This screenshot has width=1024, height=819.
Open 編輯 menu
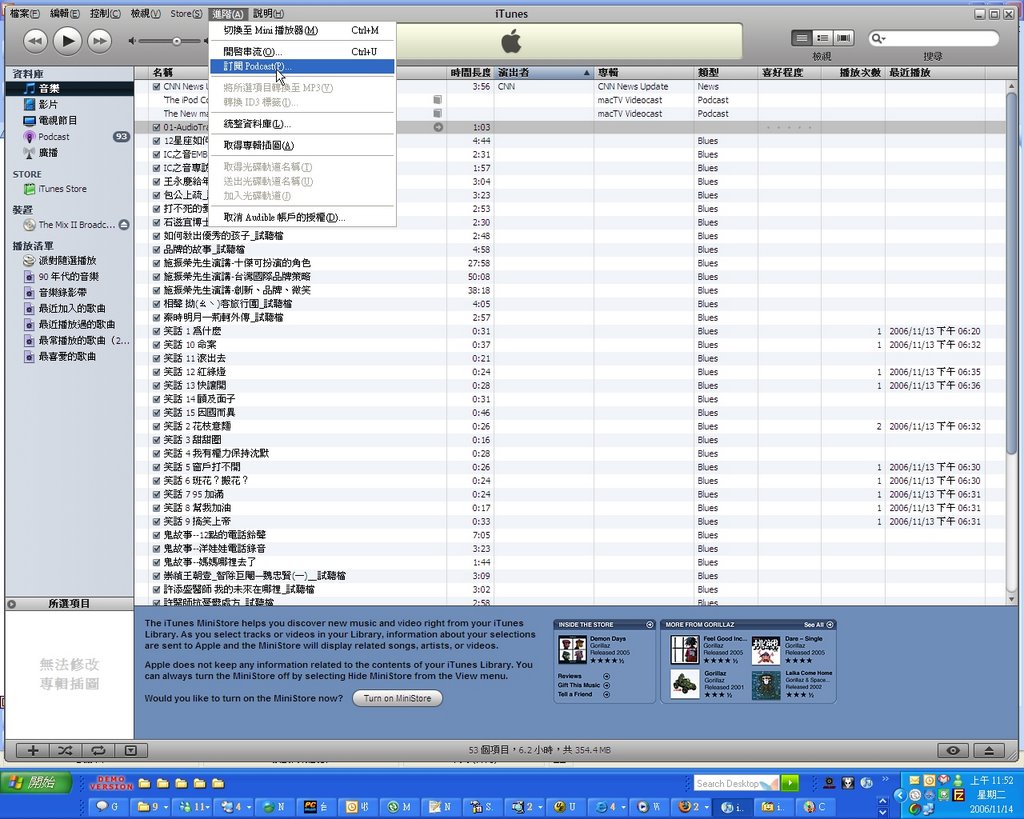pyautogui.click(x=65, y=13)
